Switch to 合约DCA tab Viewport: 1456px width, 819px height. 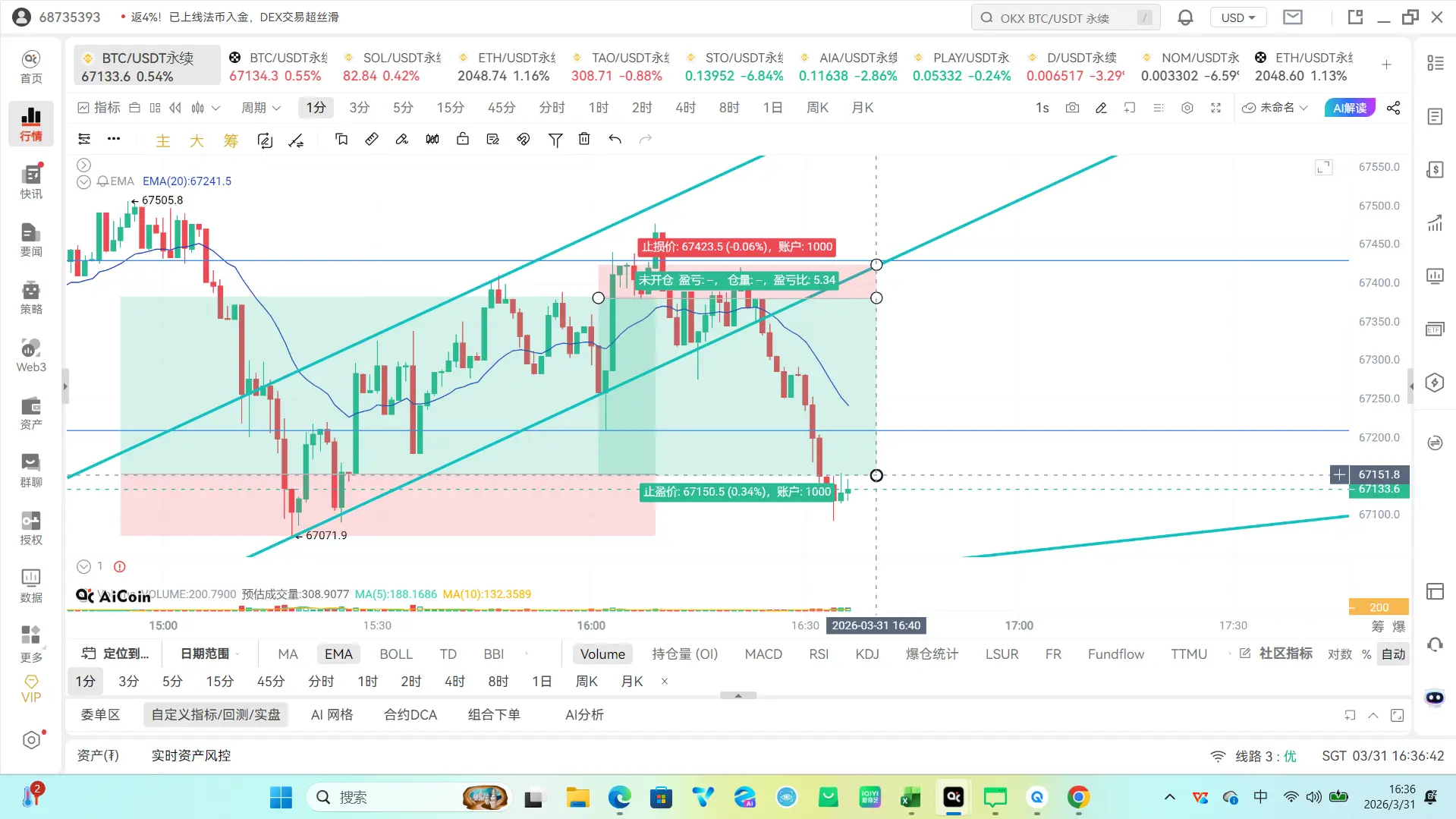[410, 715]
